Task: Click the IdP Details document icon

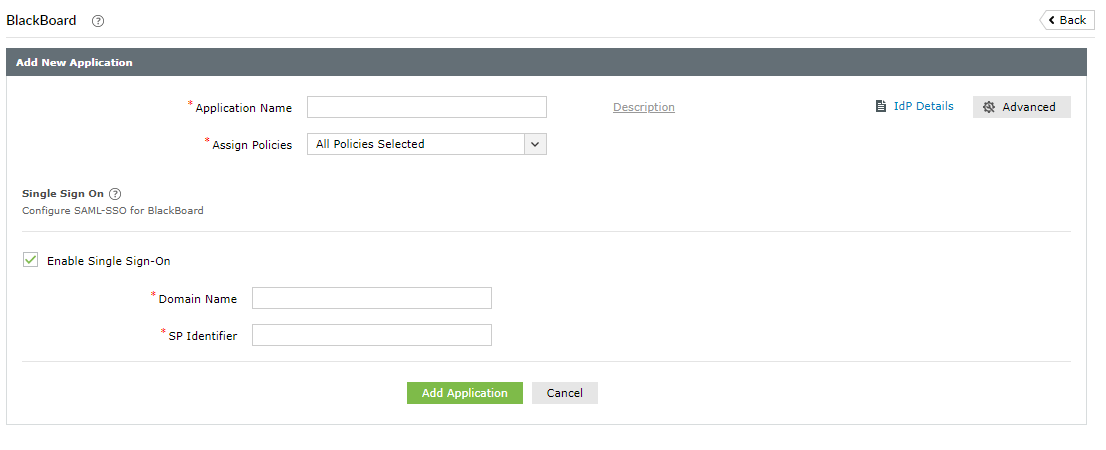Action: [x=881, y=106]
